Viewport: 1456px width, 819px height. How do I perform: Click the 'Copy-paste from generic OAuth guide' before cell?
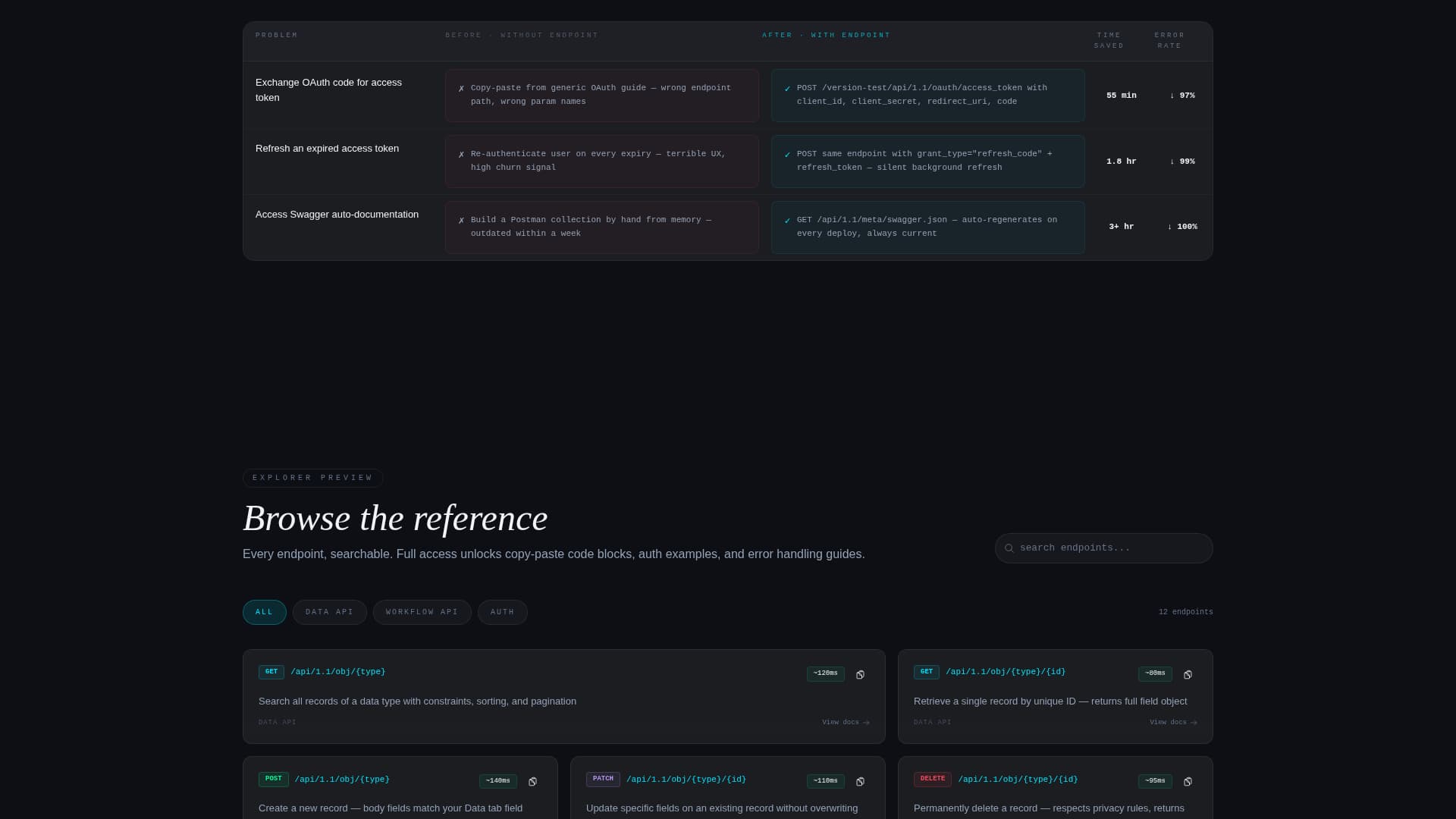(x=601, y=96)
